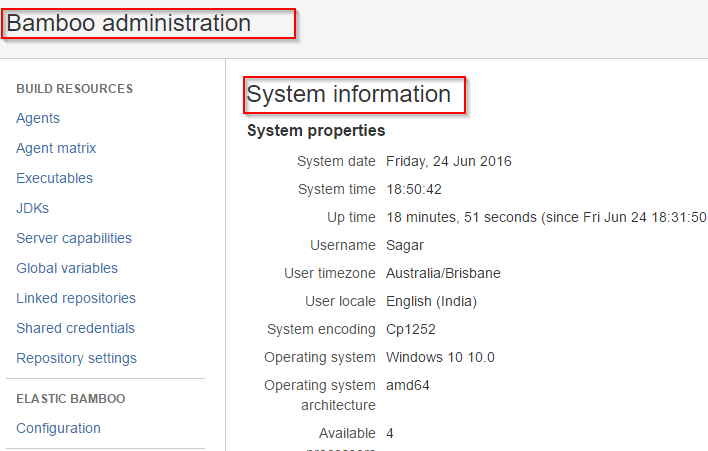The image size is (708, 451).
Task: Select the timezone value Australia/Brisbane
Action: click(x=443, y=274)
